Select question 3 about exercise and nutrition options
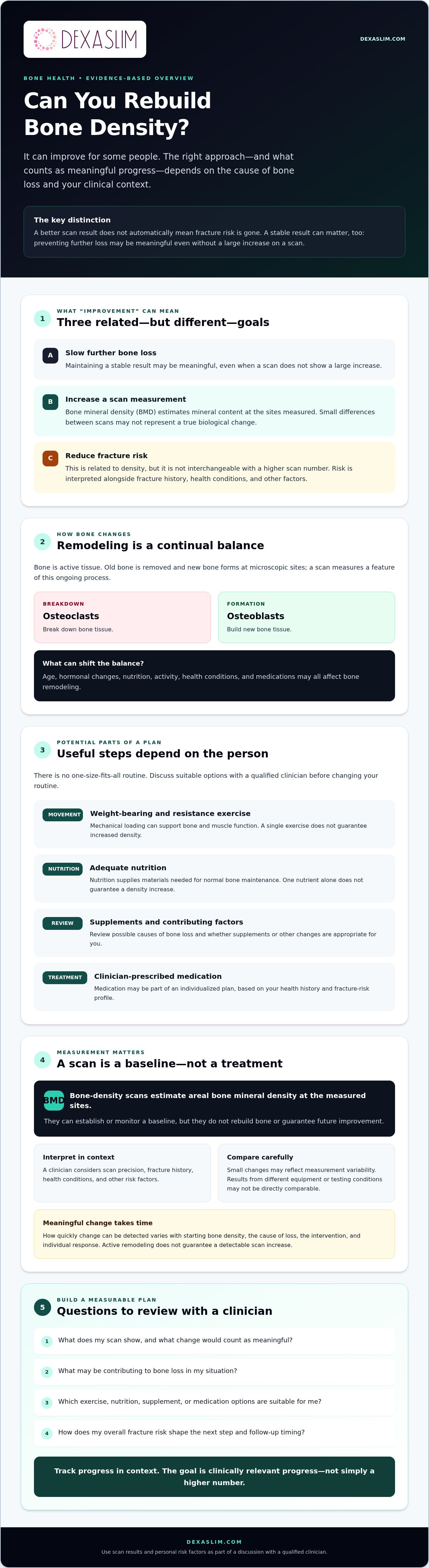The image size is (429, 1568). point(214,1402)
